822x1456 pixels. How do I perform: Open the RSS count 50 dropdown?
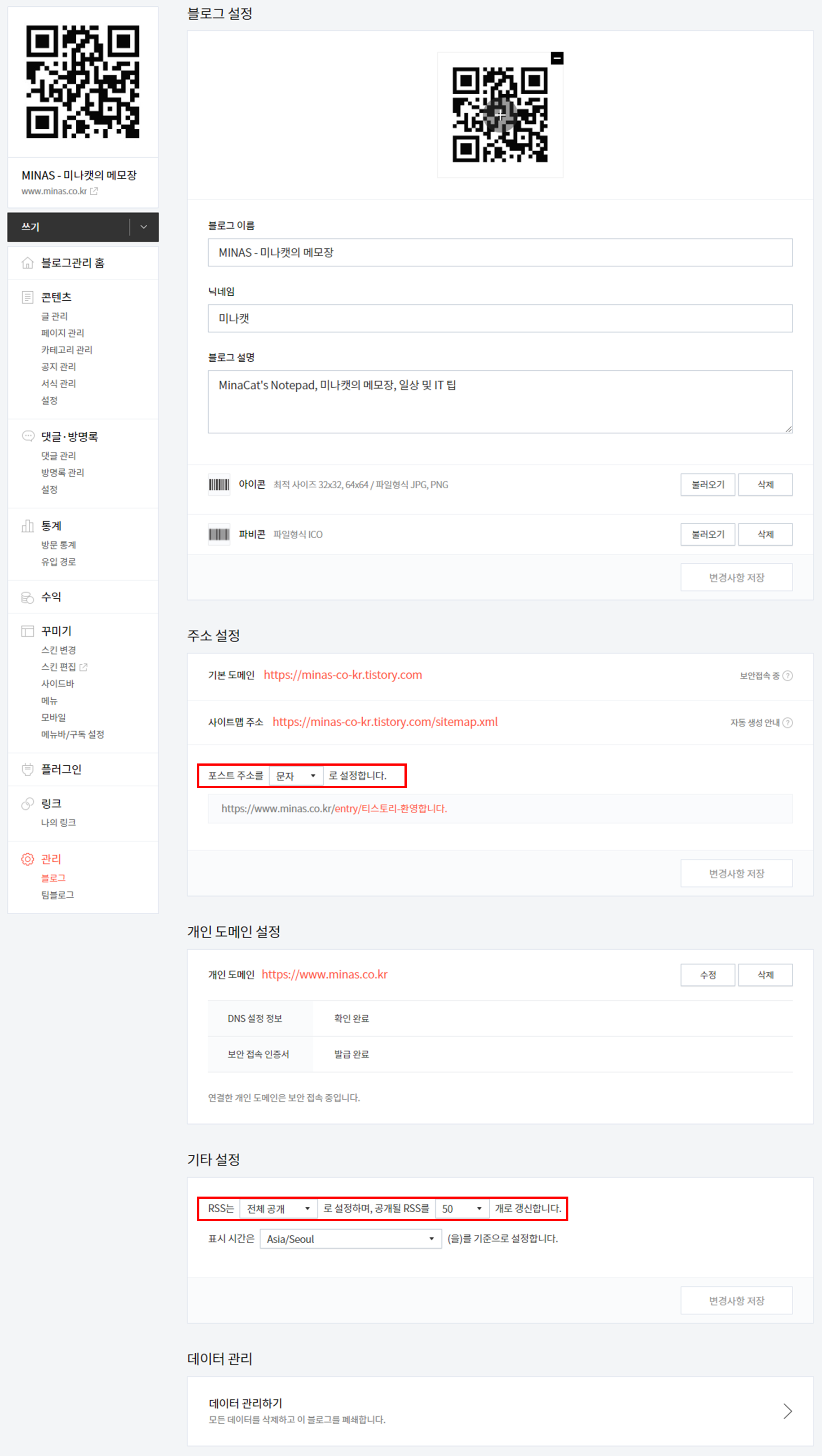tap(462, 1208)
